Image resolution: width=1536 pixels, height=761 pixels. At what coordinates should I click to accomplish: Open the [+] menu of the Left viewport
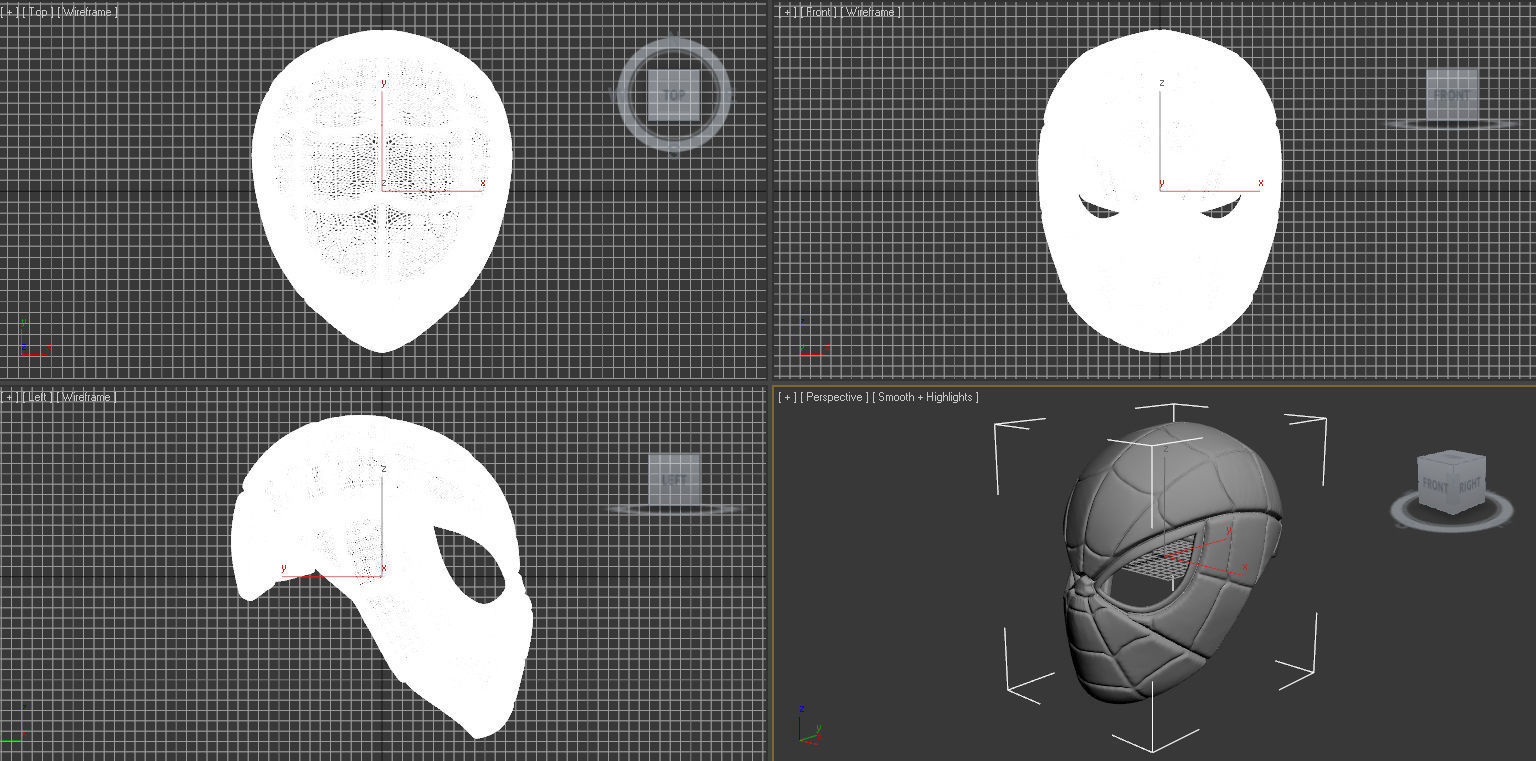[x=10, y=397]
